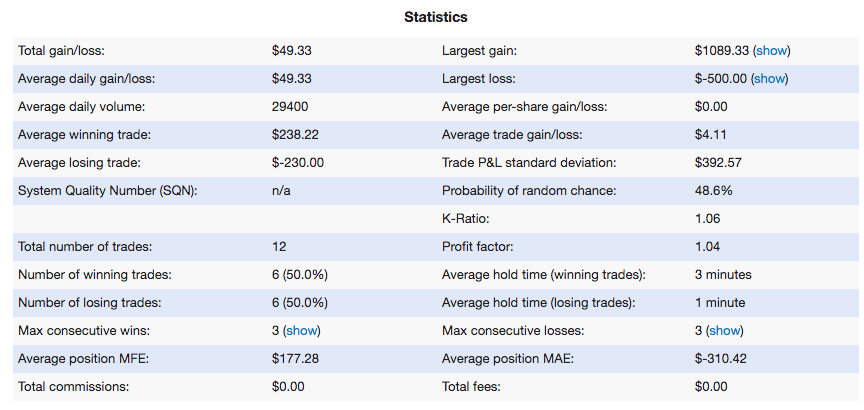The image size is (864, 410).
Task: Click the Average losing trade $-230.00 value
Action: 298,163
